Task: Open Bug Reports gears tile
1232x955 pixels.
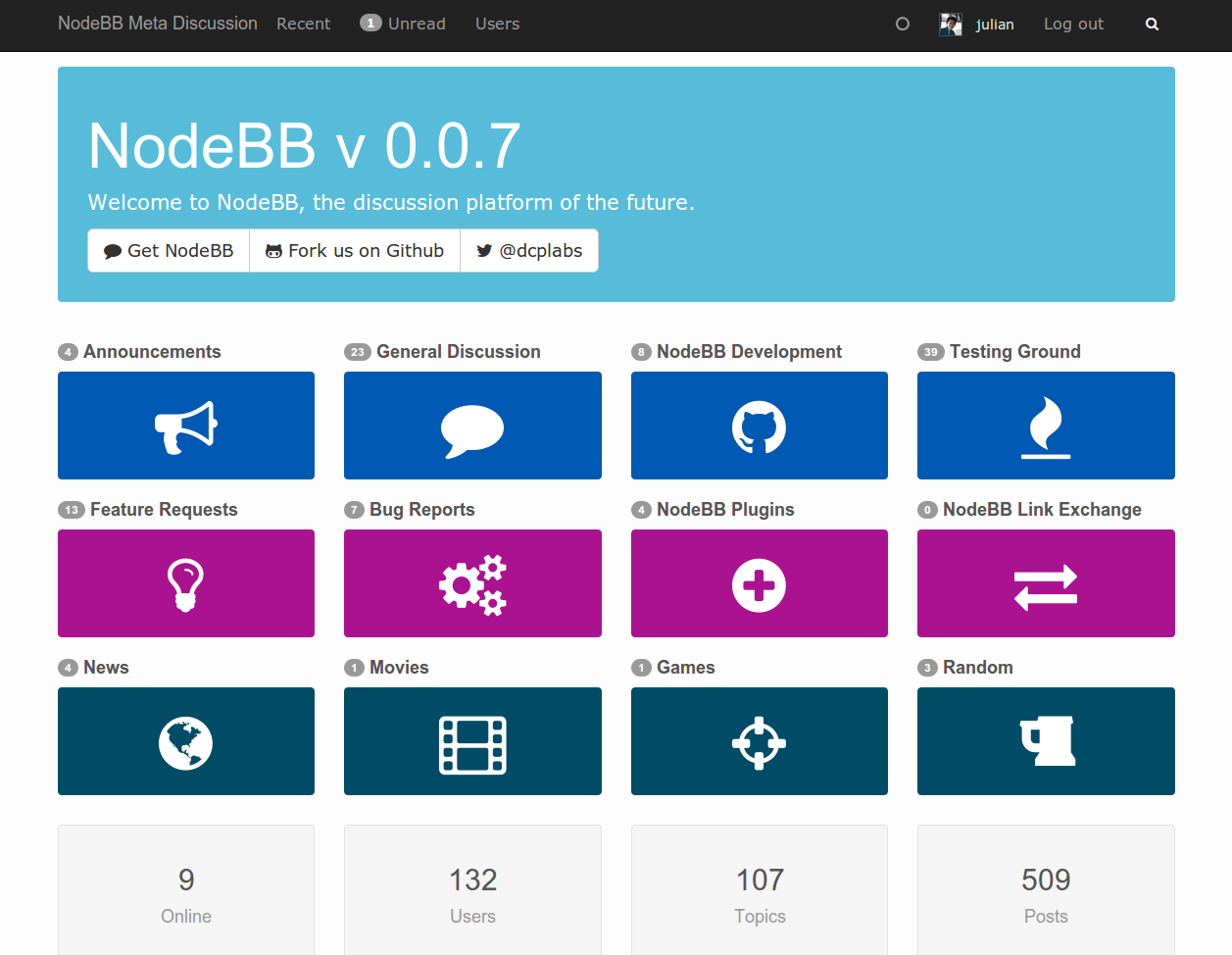Action: [472, 583]
